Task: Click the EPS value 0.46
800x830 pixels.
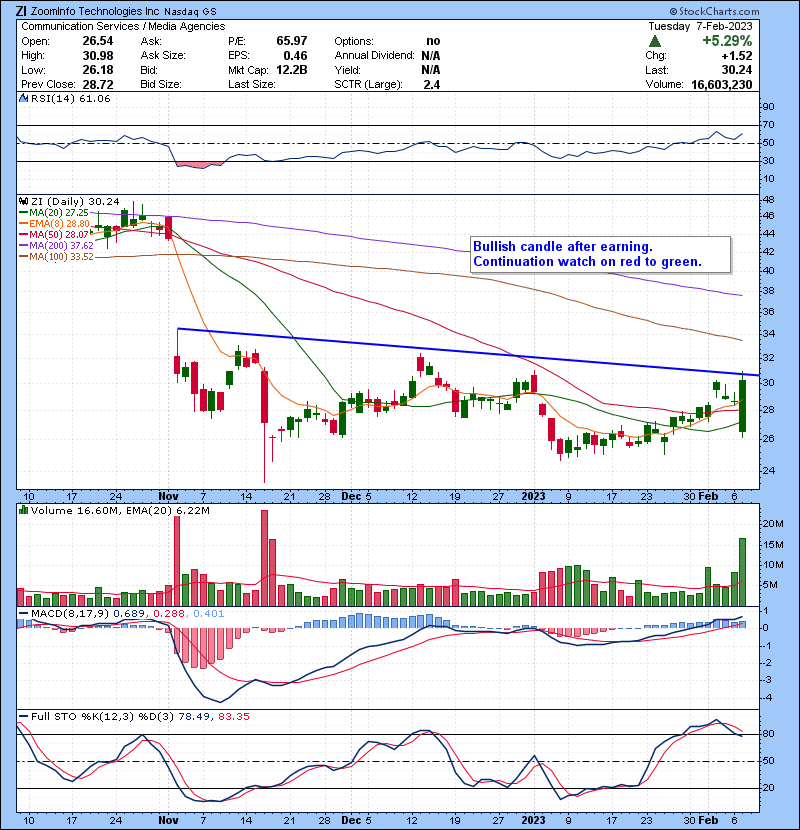Action: (x=295, y=55)
